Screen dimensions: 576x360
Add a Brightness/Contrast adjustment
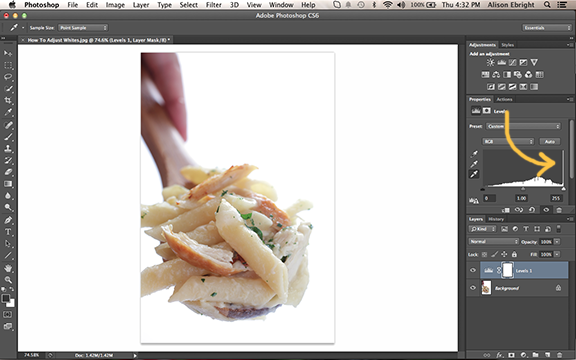point(490,62)
